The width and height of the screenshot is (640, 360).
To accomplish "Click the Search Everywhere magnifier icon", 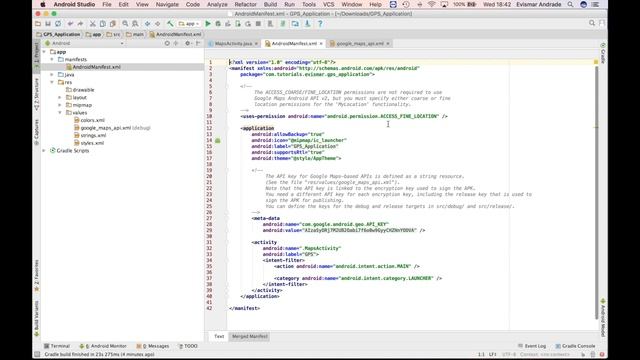I will point(592,23).
